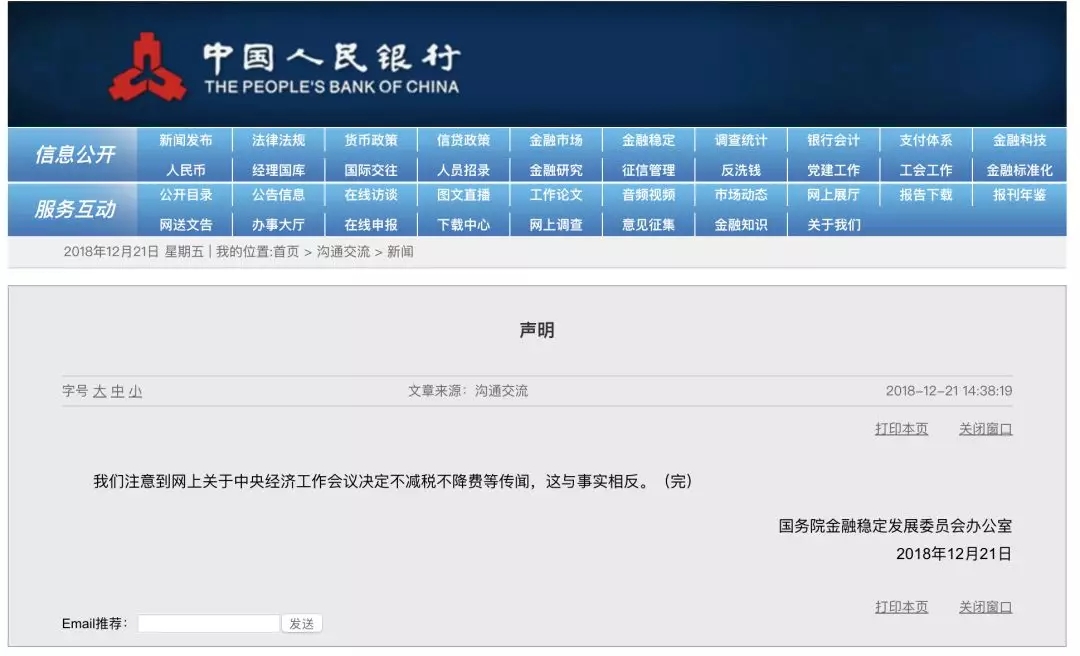1080x656 pixels.
Task: Open 音频视频 section
Action: click(648, 195)
